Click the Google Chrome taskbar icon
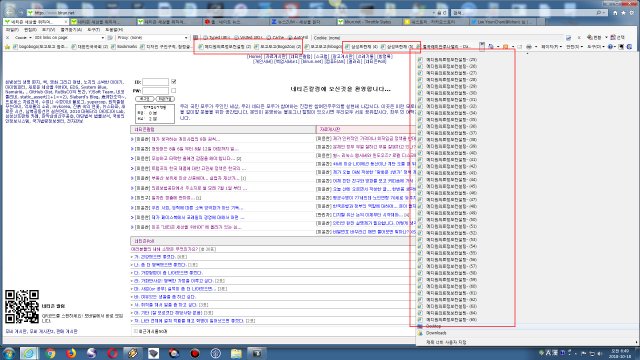The width and height of the screenshot is (640, 360). pos(50,353)
